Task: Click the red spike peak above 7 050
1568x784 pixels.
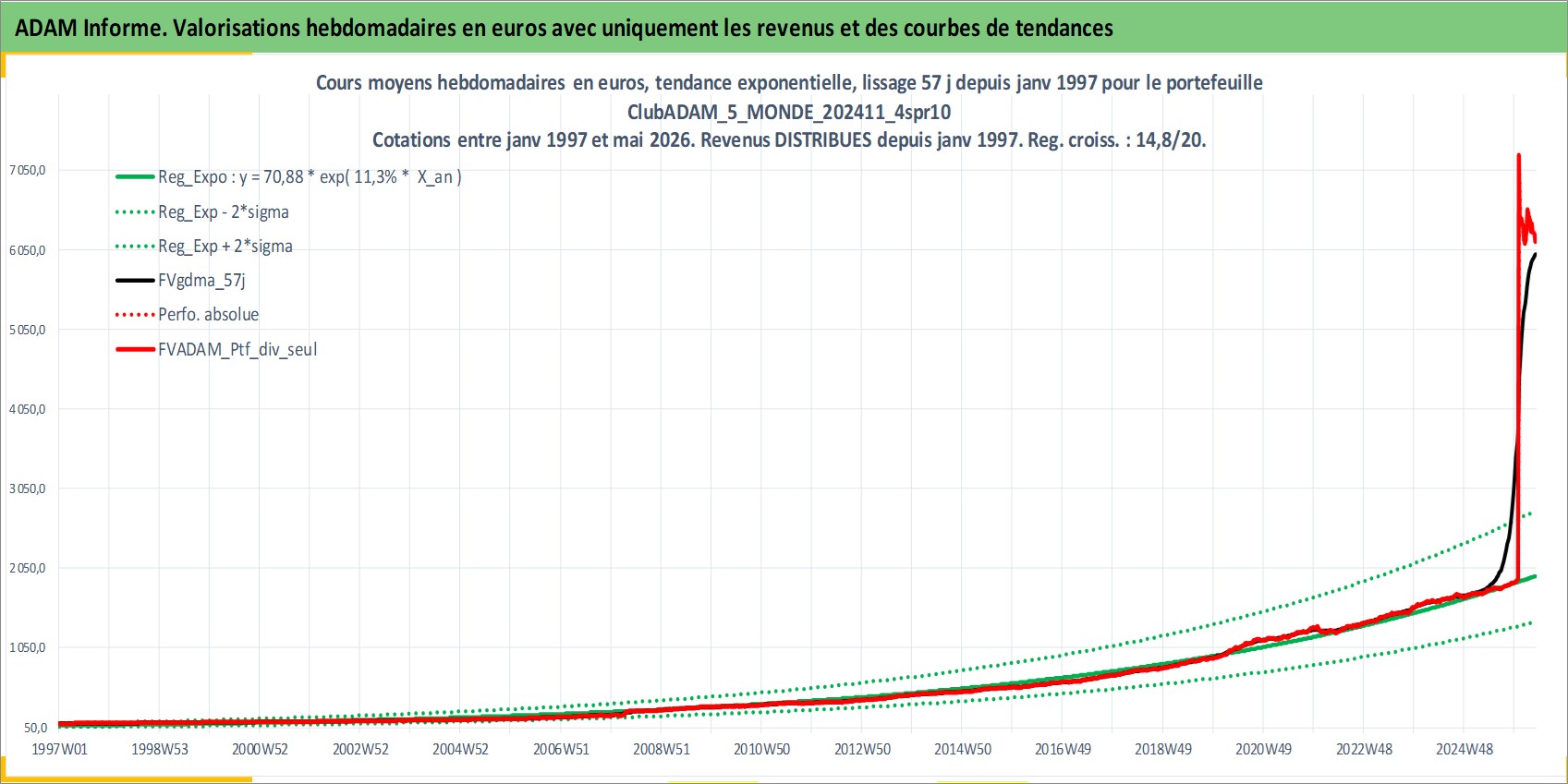Action: pyautogui.click(x=1518, y=156)
